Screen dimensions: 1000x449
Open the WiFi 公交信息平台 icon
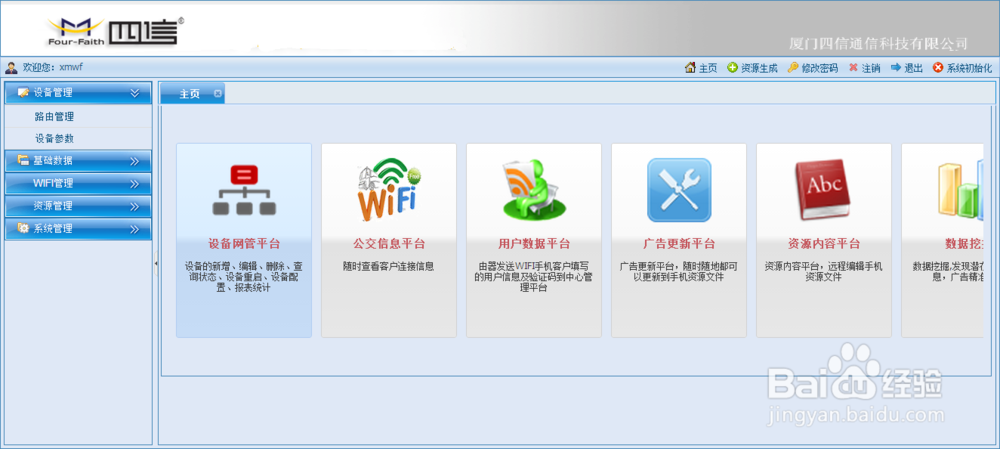tap(389, 189)
